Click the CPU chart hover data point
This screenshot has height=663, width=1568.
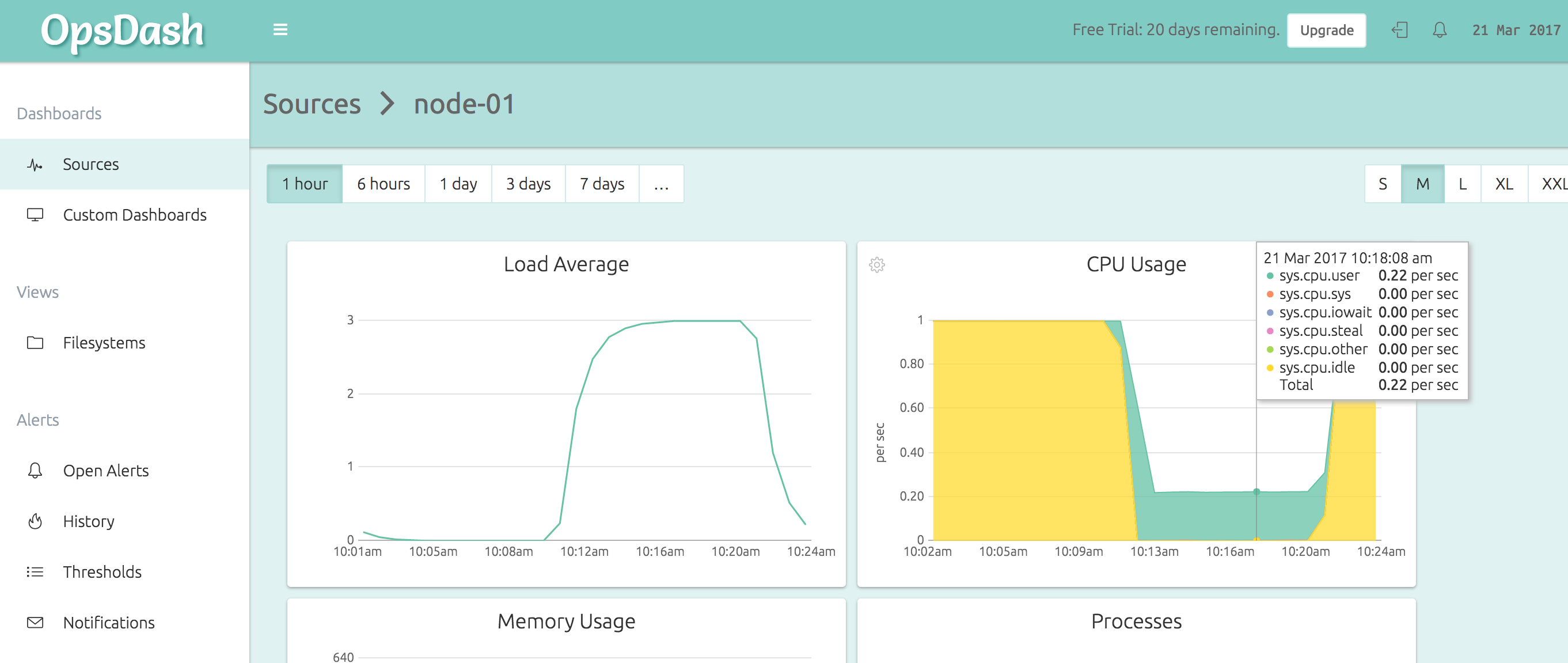[1256, 491]
